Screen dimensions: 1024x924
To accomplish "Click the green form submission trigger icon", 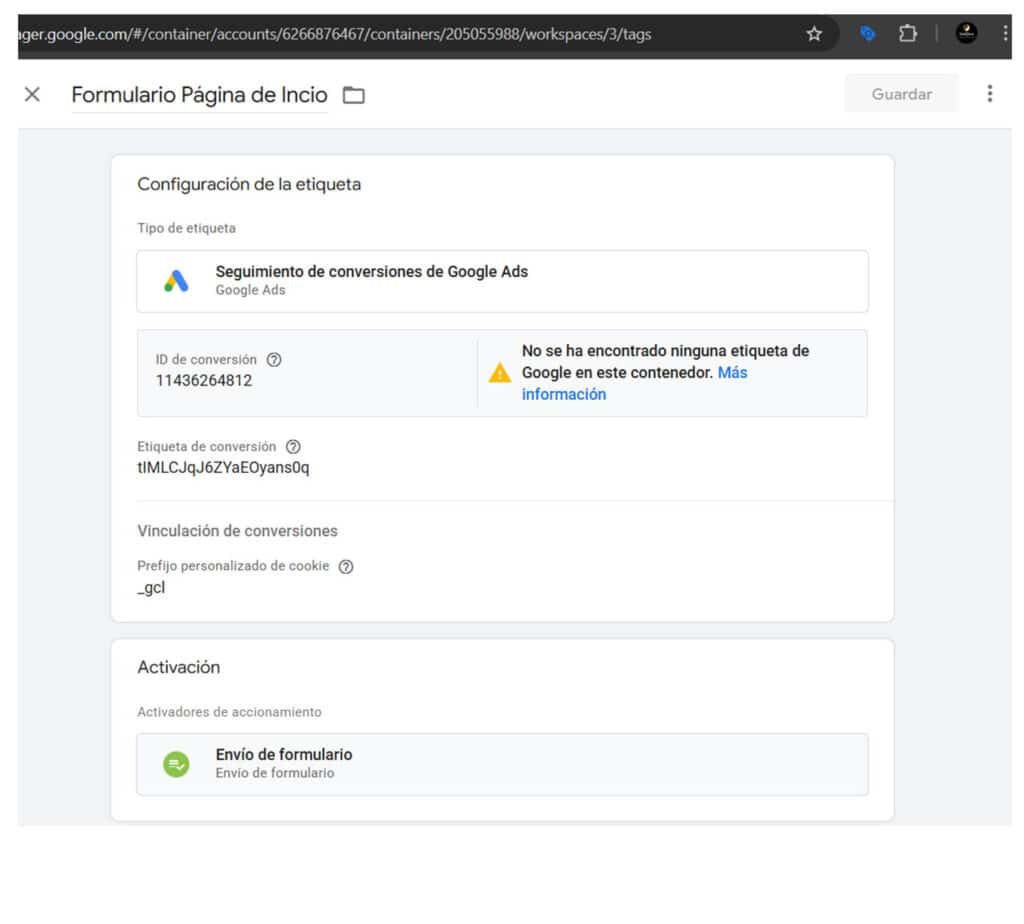I will coord(176,764).
